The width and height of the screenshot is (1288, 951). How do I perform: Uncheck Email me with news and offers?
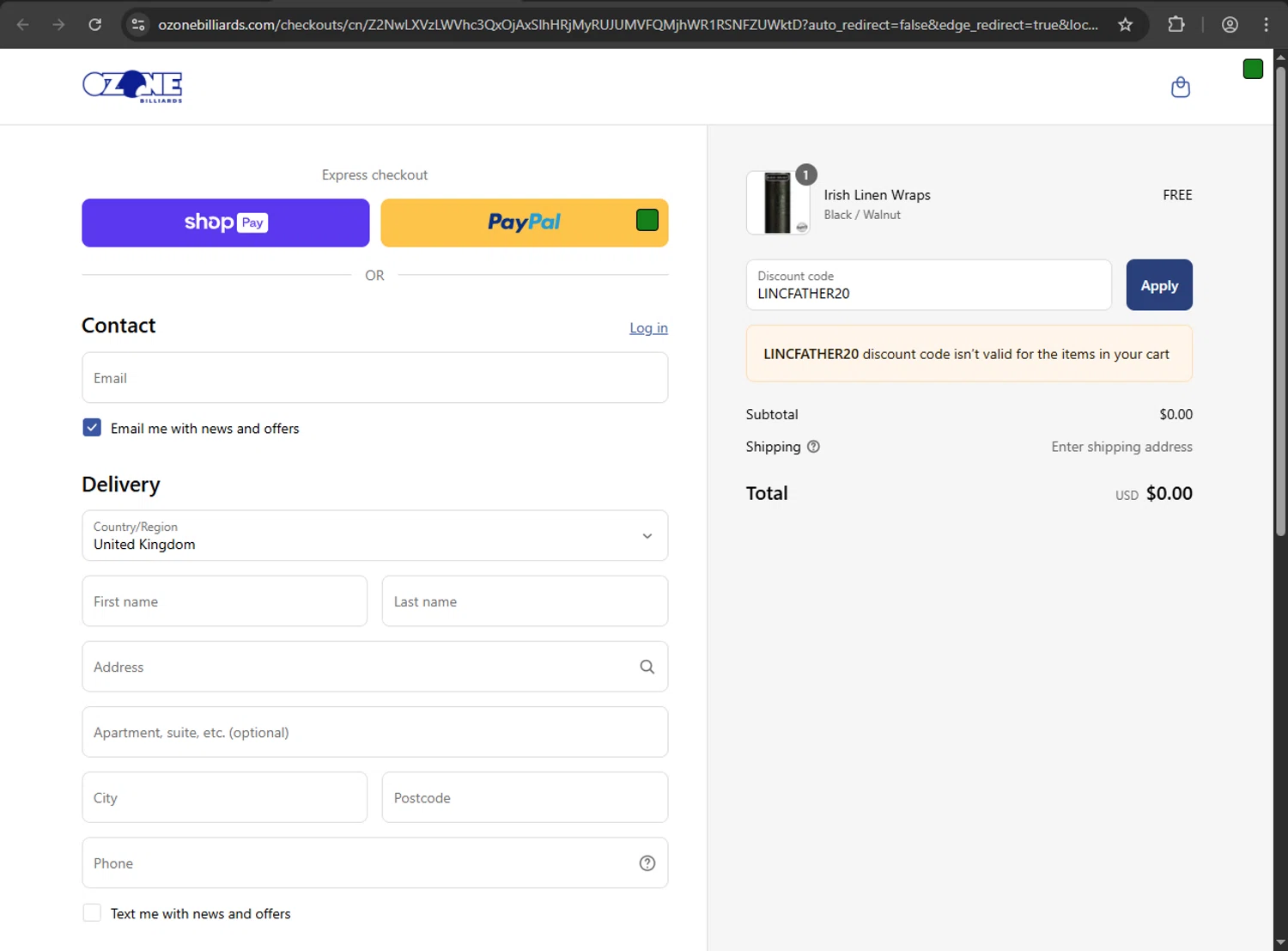coord(92,428)
